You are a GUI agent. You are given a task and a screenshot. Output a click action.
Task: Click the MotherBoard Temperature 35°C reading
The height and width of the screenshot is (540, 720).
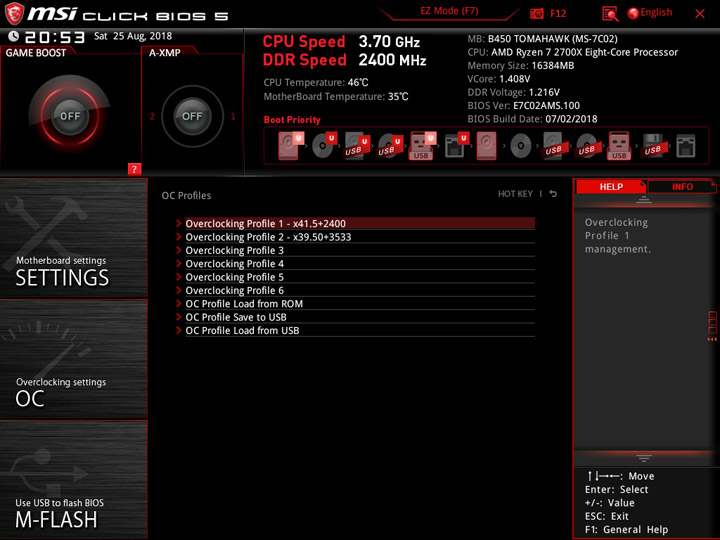coord(336,96)
